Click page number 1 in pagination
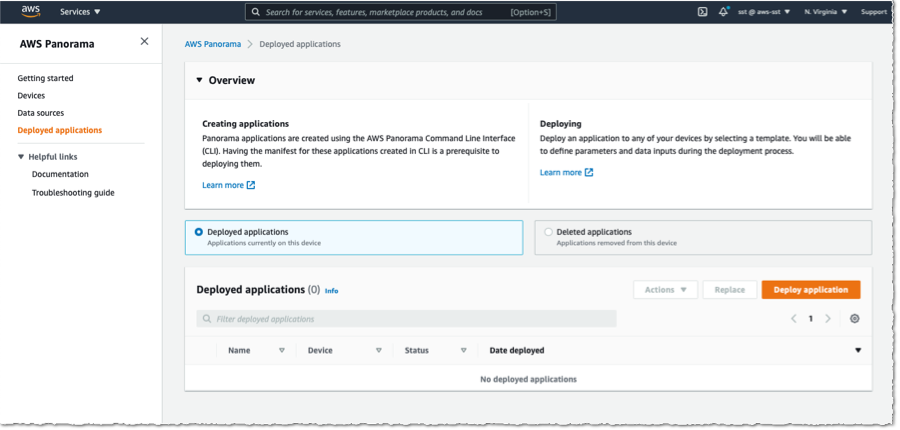This screenshot has width=900, height=430. tap(810, 319)
